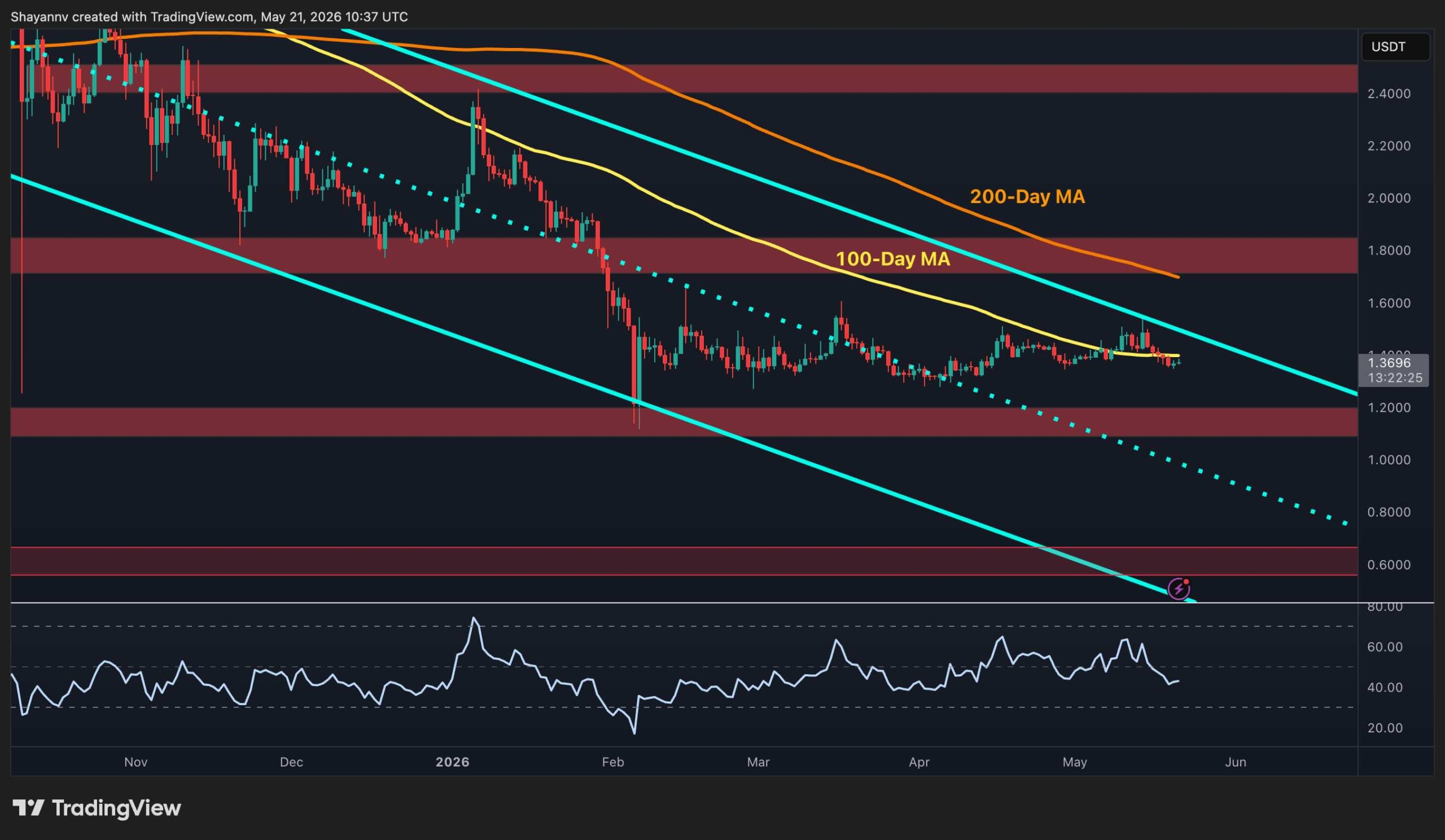Click the Dec label on time axis
The width and height of the screenshot is (1445, 840).
[x=291, y=762]
